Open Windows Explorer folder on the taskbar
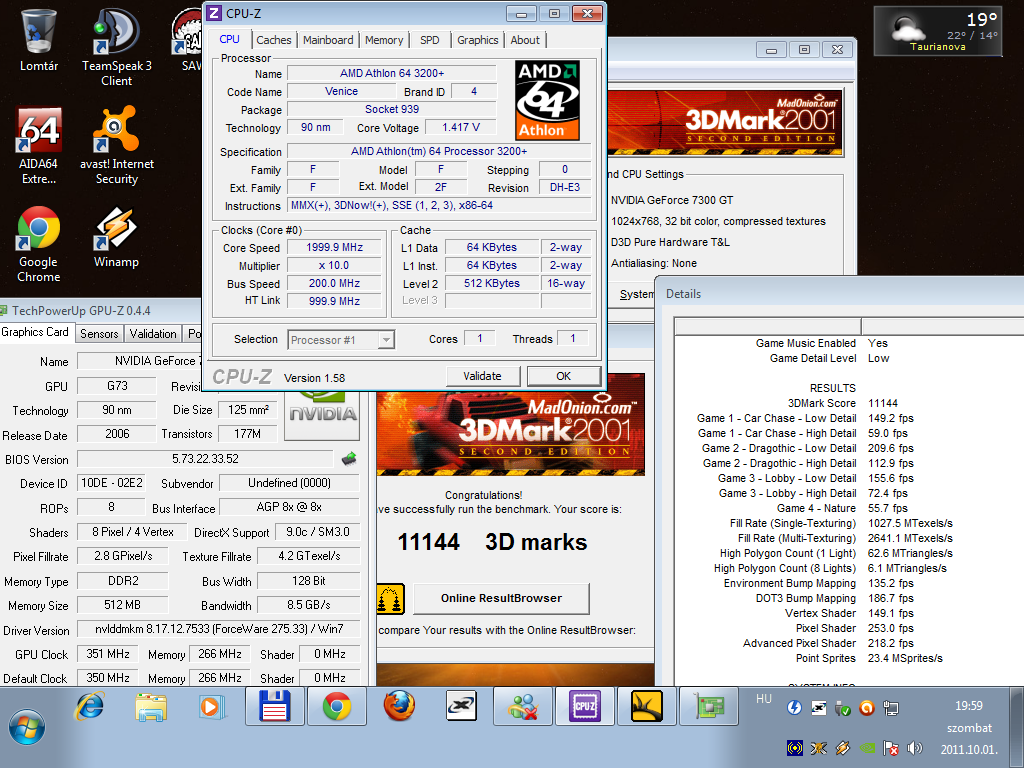1024x768 pixels. pos(151,707)
